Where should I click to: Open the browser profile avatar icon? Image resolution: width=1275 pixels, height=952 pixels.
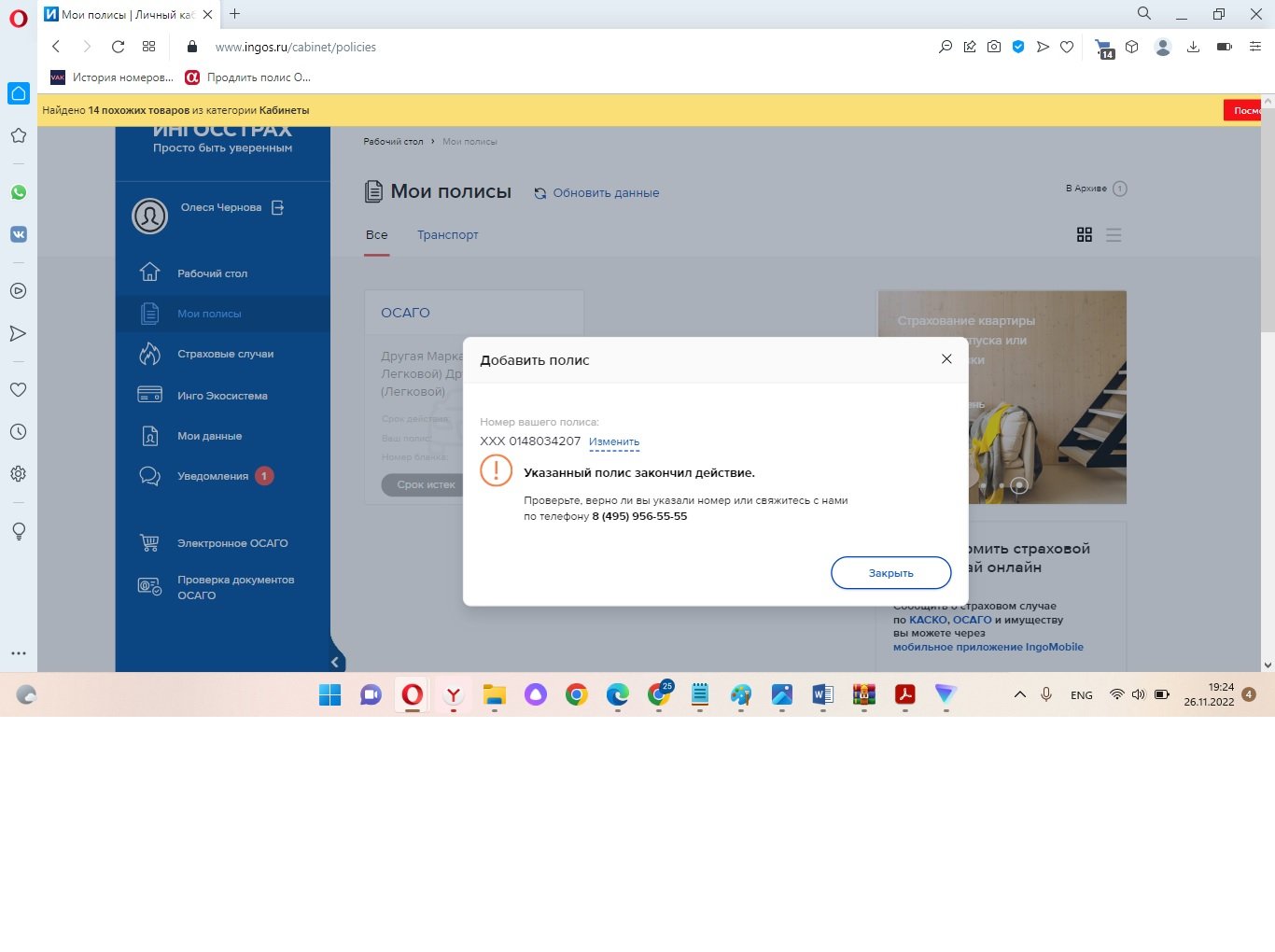click(1163, 47)
